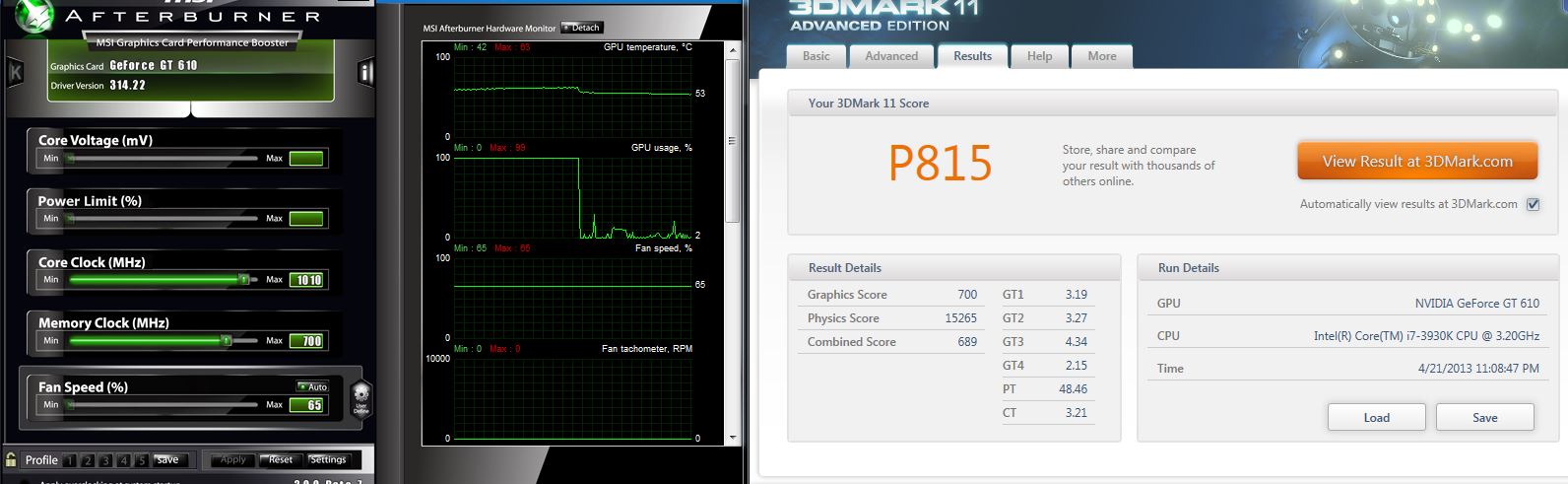Click the GPU temperature graph
The image size is (1568, 484).
point(573,97)
